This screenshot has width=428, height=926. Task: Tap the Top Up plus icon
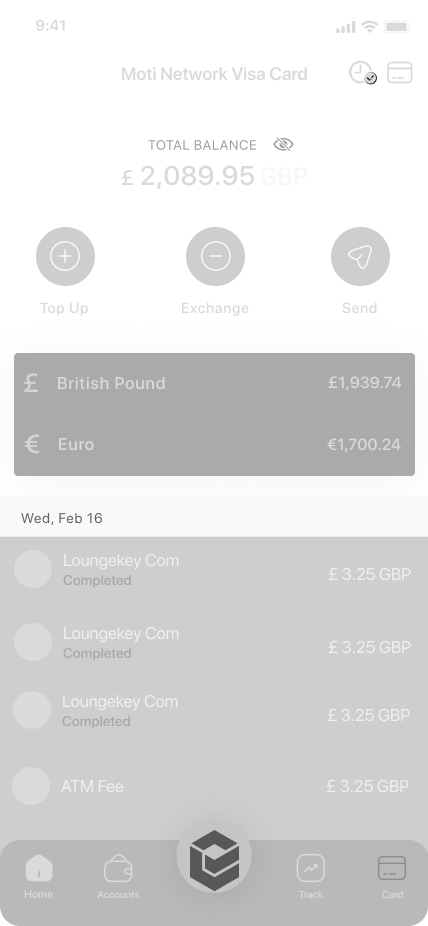pyautogui.click(x=65, y=256)
